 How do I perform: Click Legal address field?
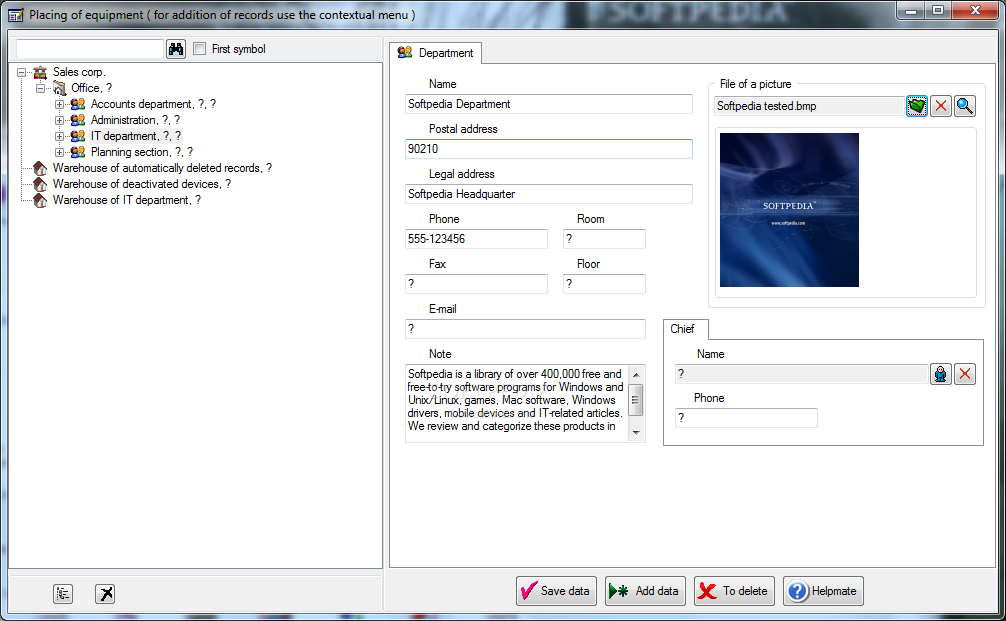coord(549,194)
